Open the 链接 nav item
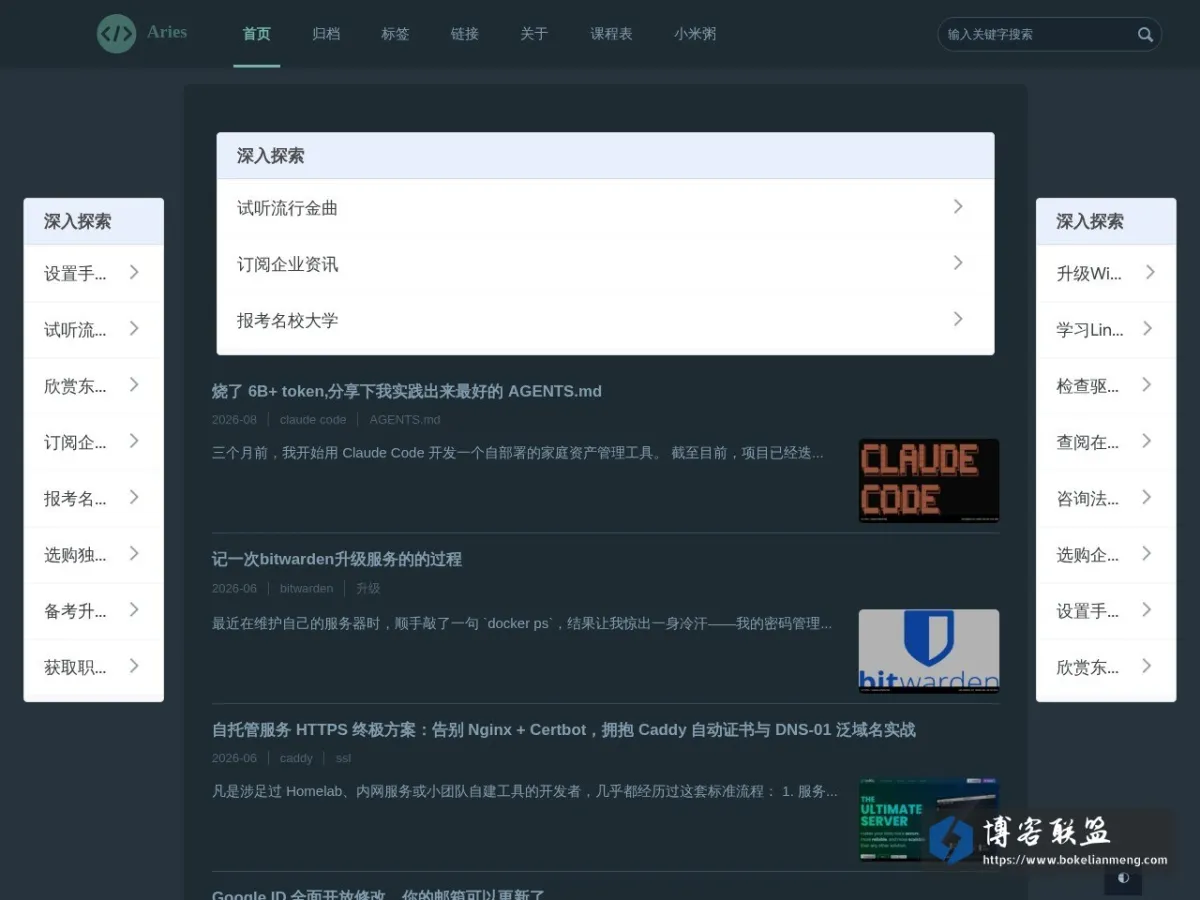Viewport: 1200px width, 900px height. click(465, 34)
